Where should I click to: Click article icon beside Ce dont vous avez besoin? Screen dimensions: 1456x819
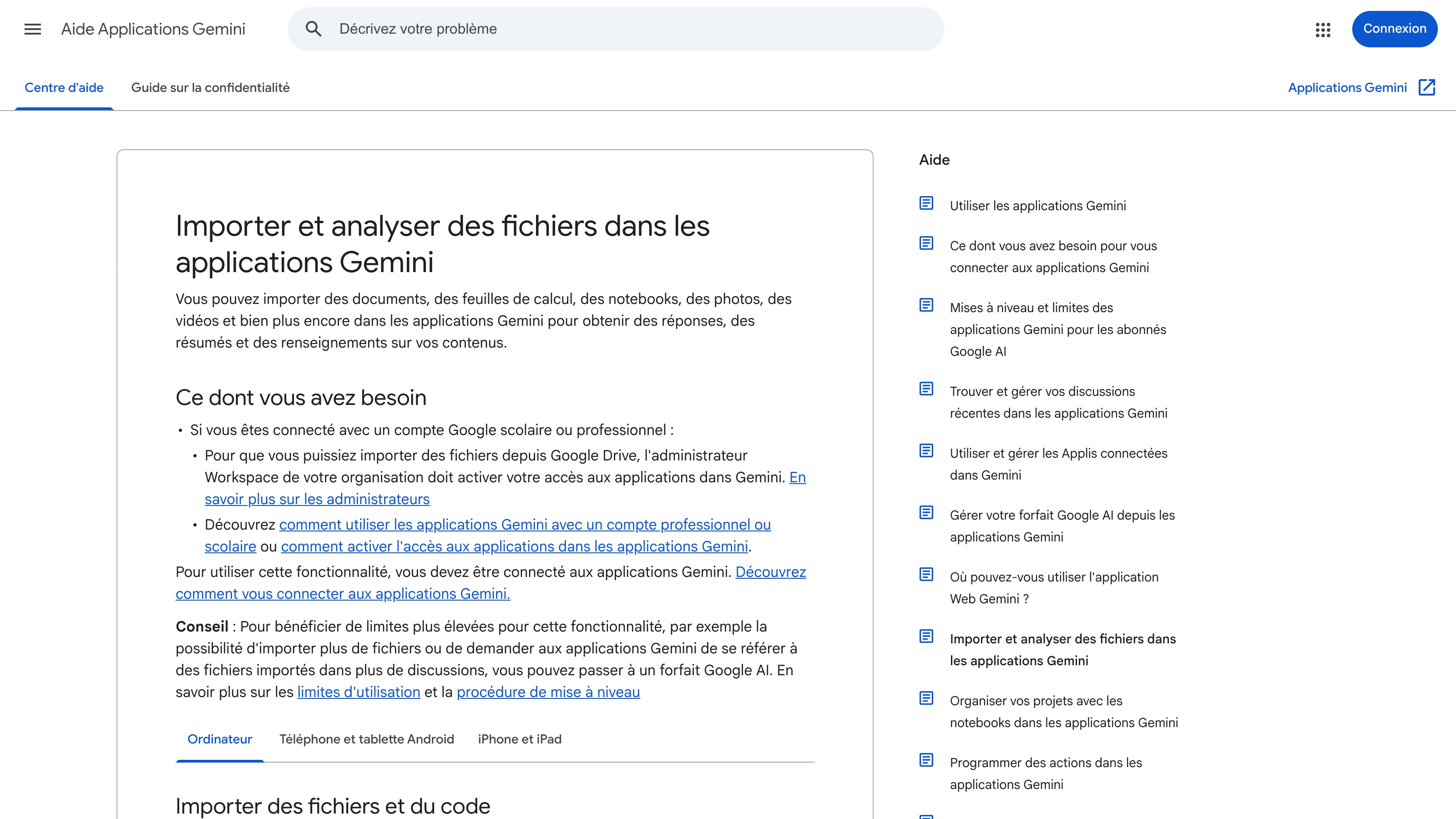pos(926,243)
